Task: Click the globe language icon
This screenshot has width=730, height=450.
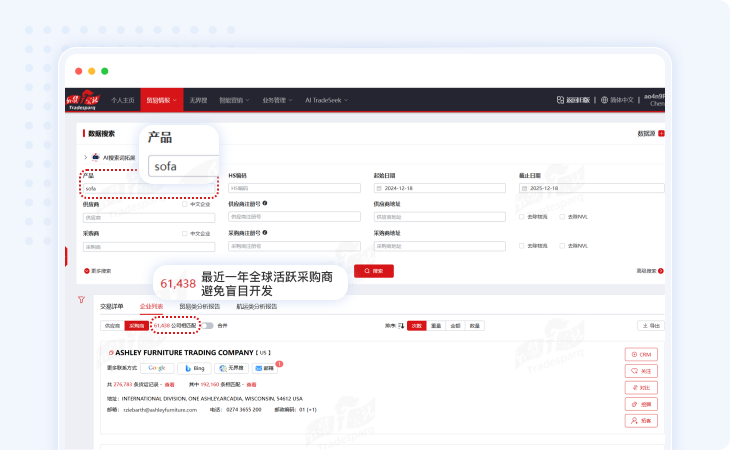Action: pyautogui.click(x=601, y=100)
